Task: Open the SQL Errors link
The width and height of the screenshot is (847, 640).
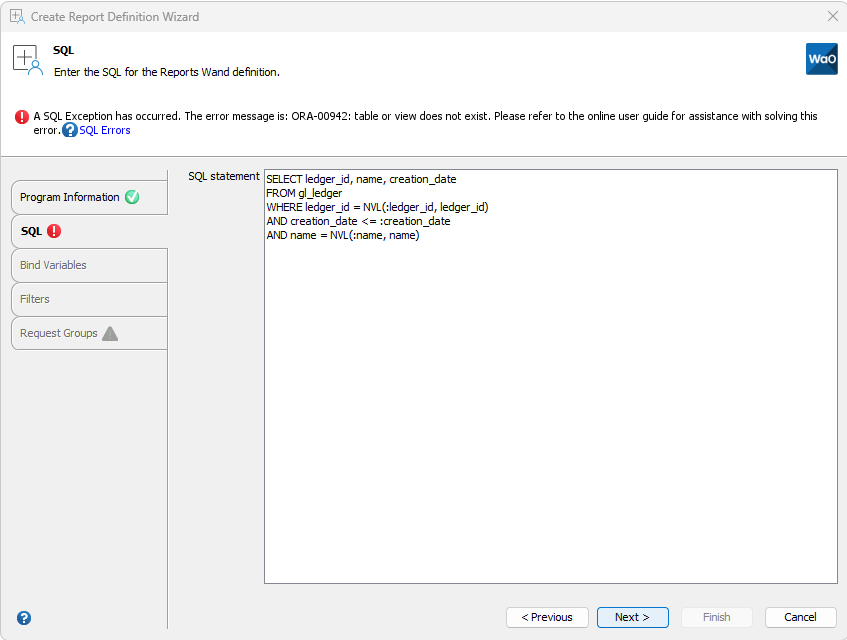Action: tap(103, 129)
